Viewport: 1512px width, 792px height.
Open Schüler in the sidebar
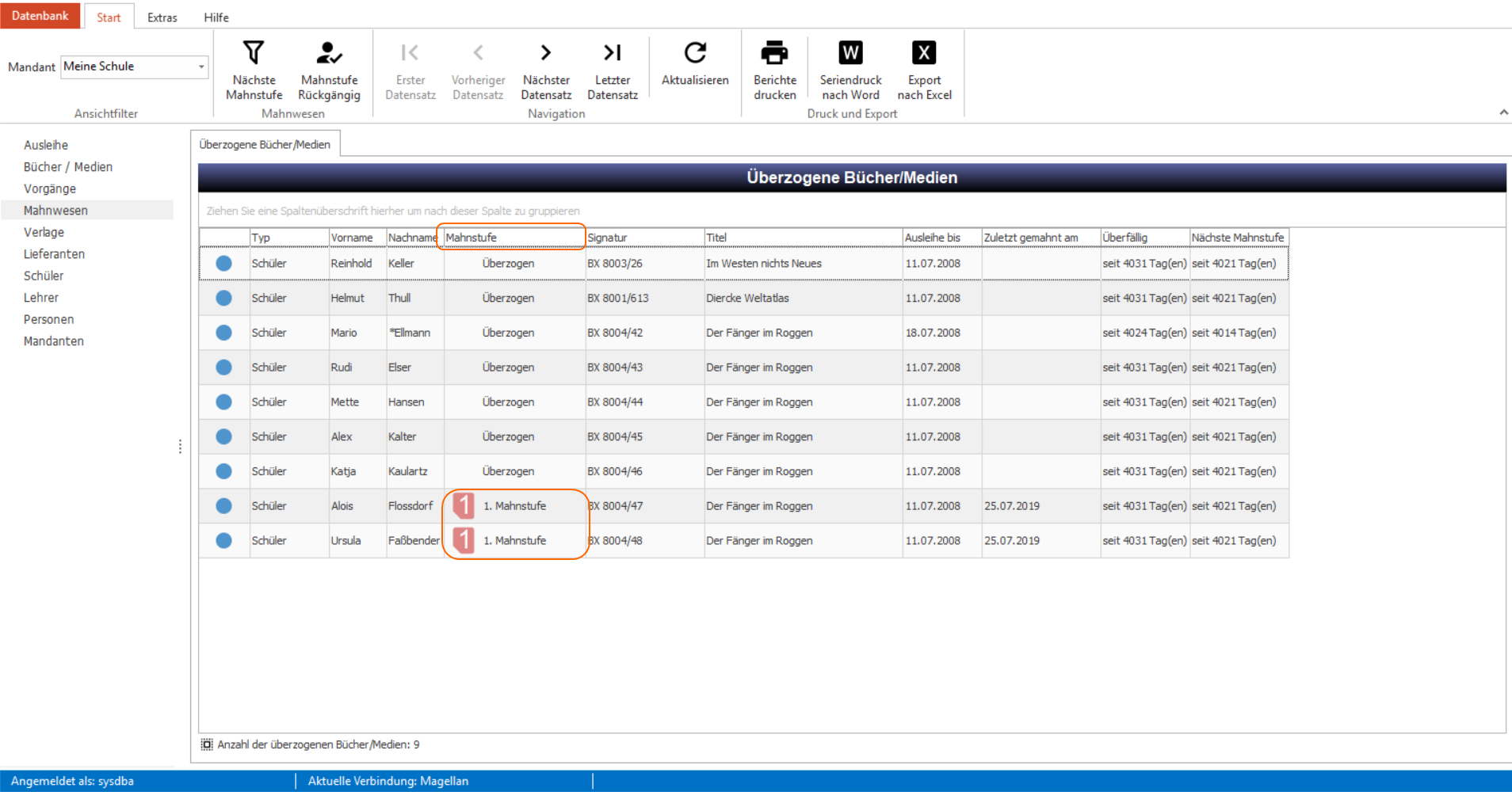pyautogui.click(x=44, y=276)
